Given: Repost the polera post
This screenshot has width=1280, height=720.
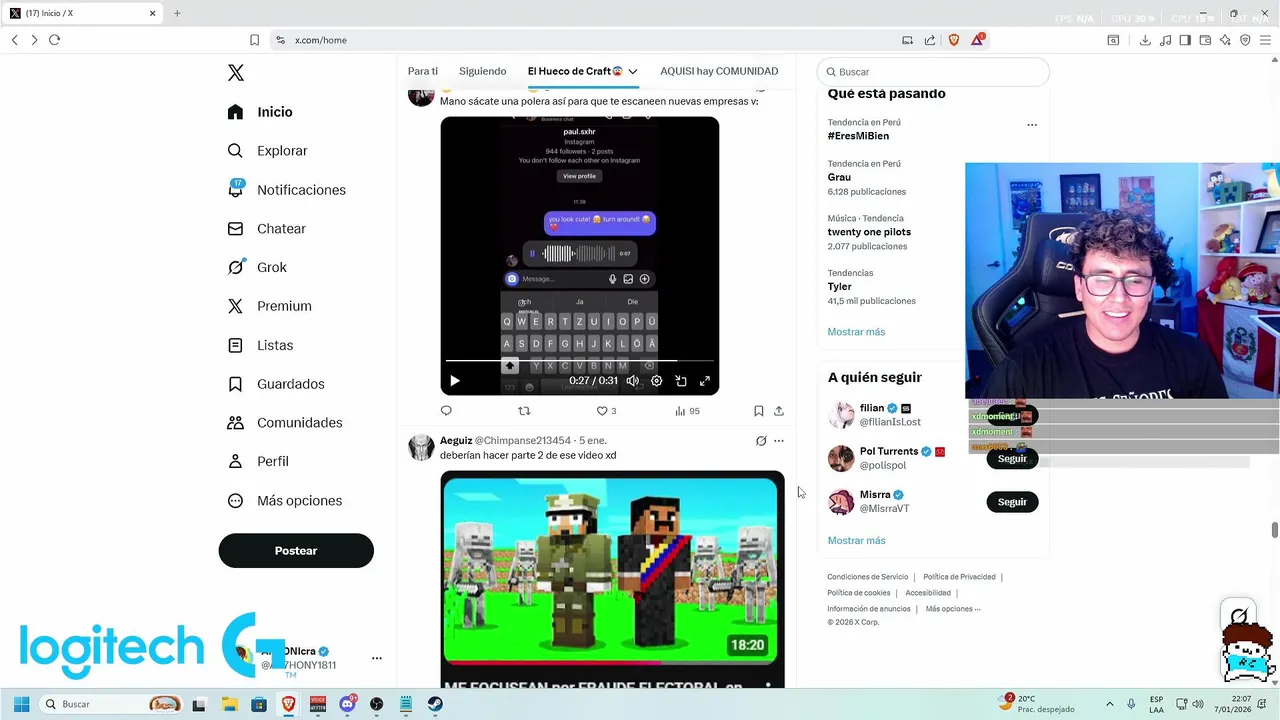Looking at the screenshot, I should [524, 411].
